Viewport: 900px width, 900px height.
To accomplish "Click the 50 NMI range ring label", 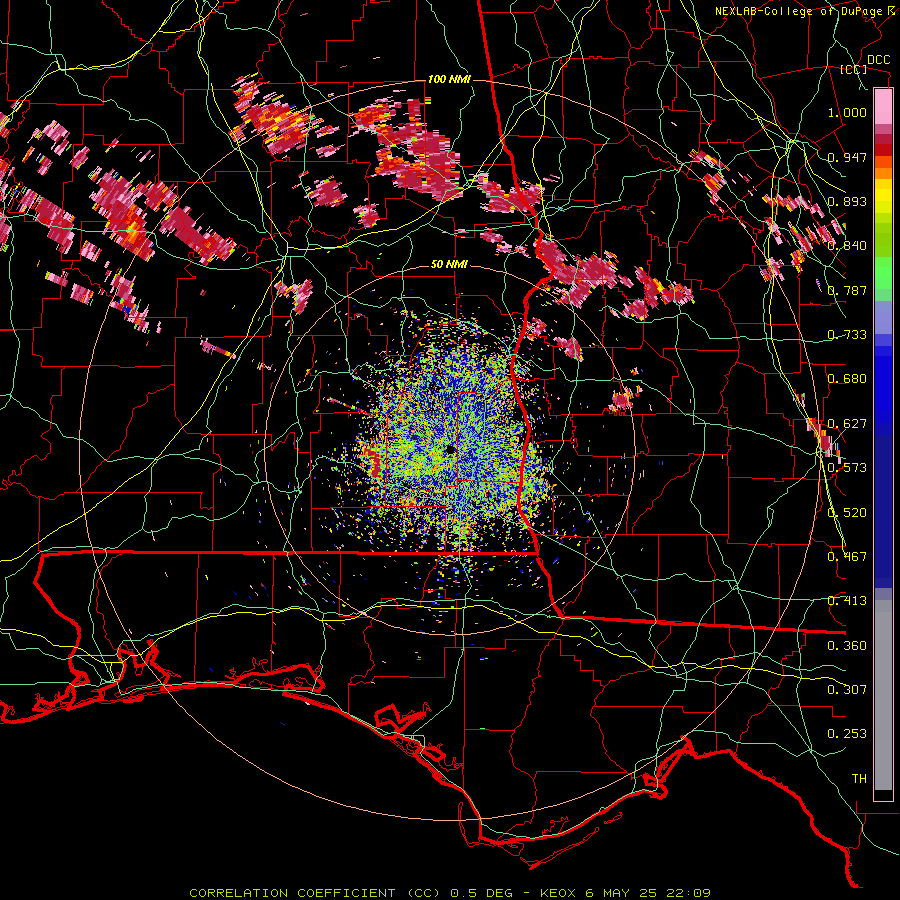I will pos(449,264).
